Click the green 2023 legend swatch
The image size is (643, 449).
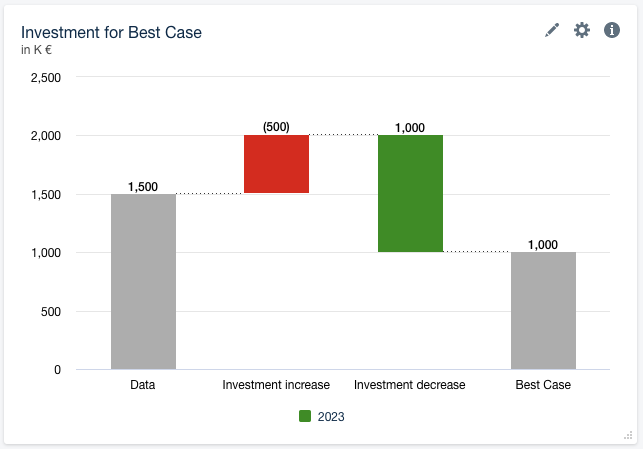[x=305, y=416]
